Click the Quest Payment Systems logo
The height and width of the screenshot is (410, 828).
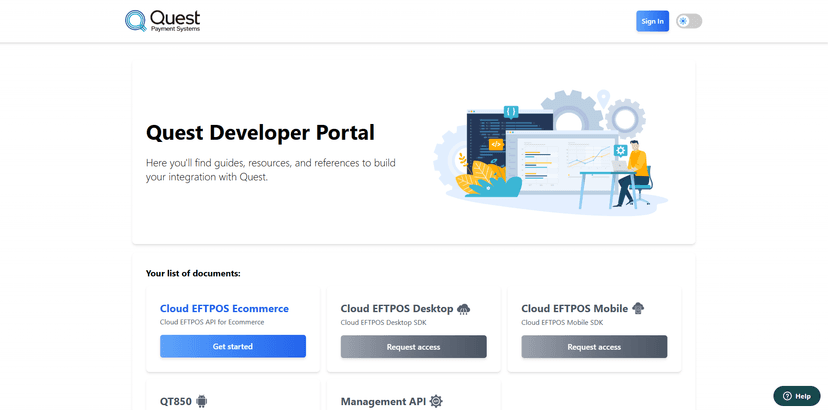tap(163, 21)
